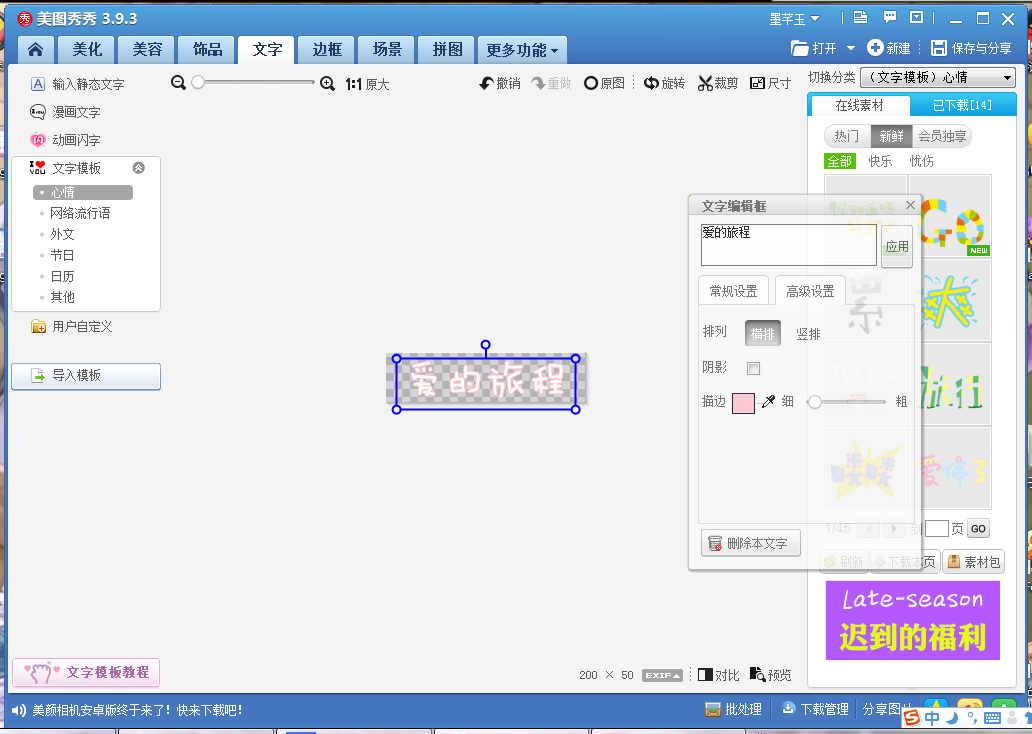The image size is (1032, 734).
Task: Filter materials by 忧伤
Action: pos(921,161)
